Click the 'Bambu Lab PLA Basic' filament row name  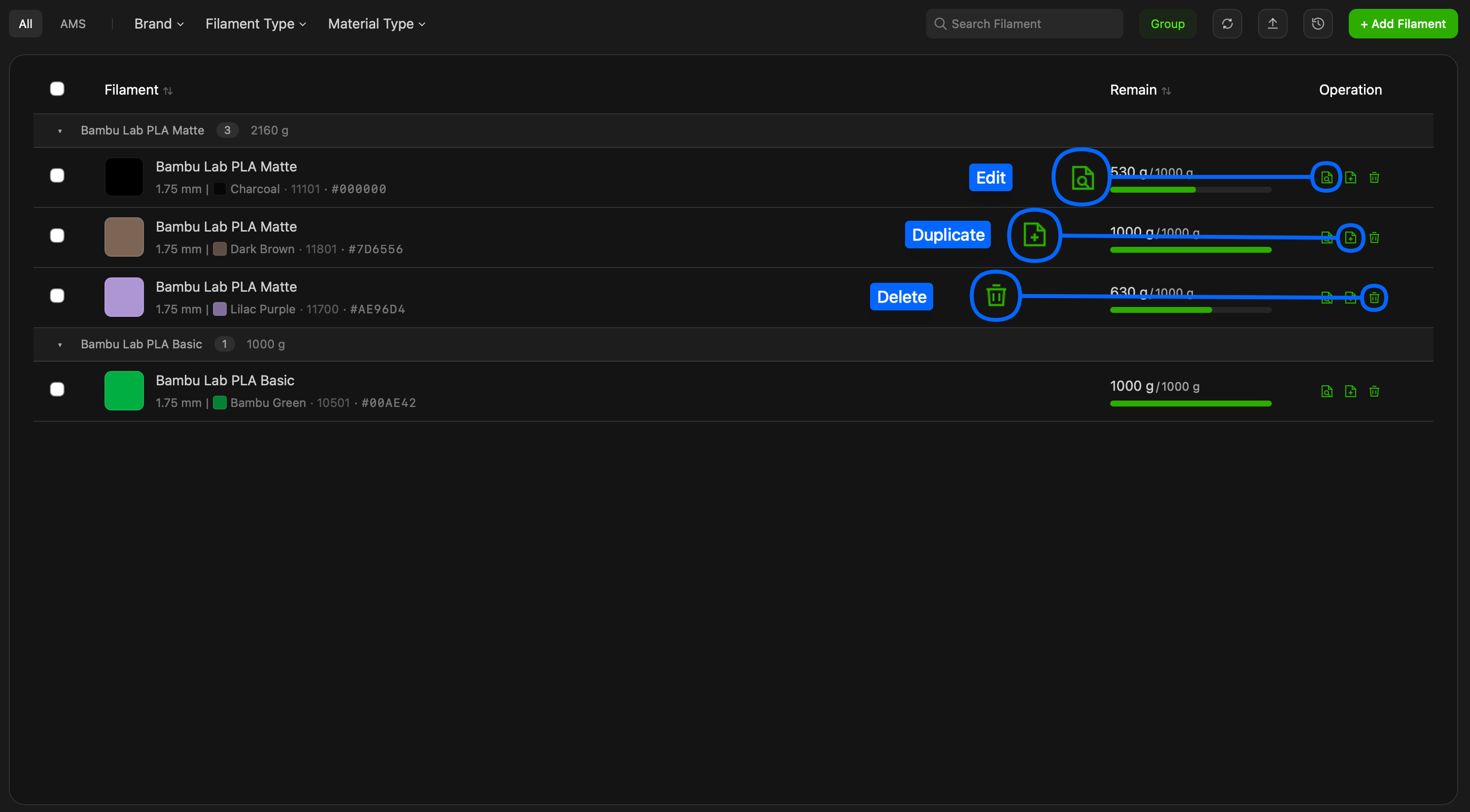click(225, 380)
